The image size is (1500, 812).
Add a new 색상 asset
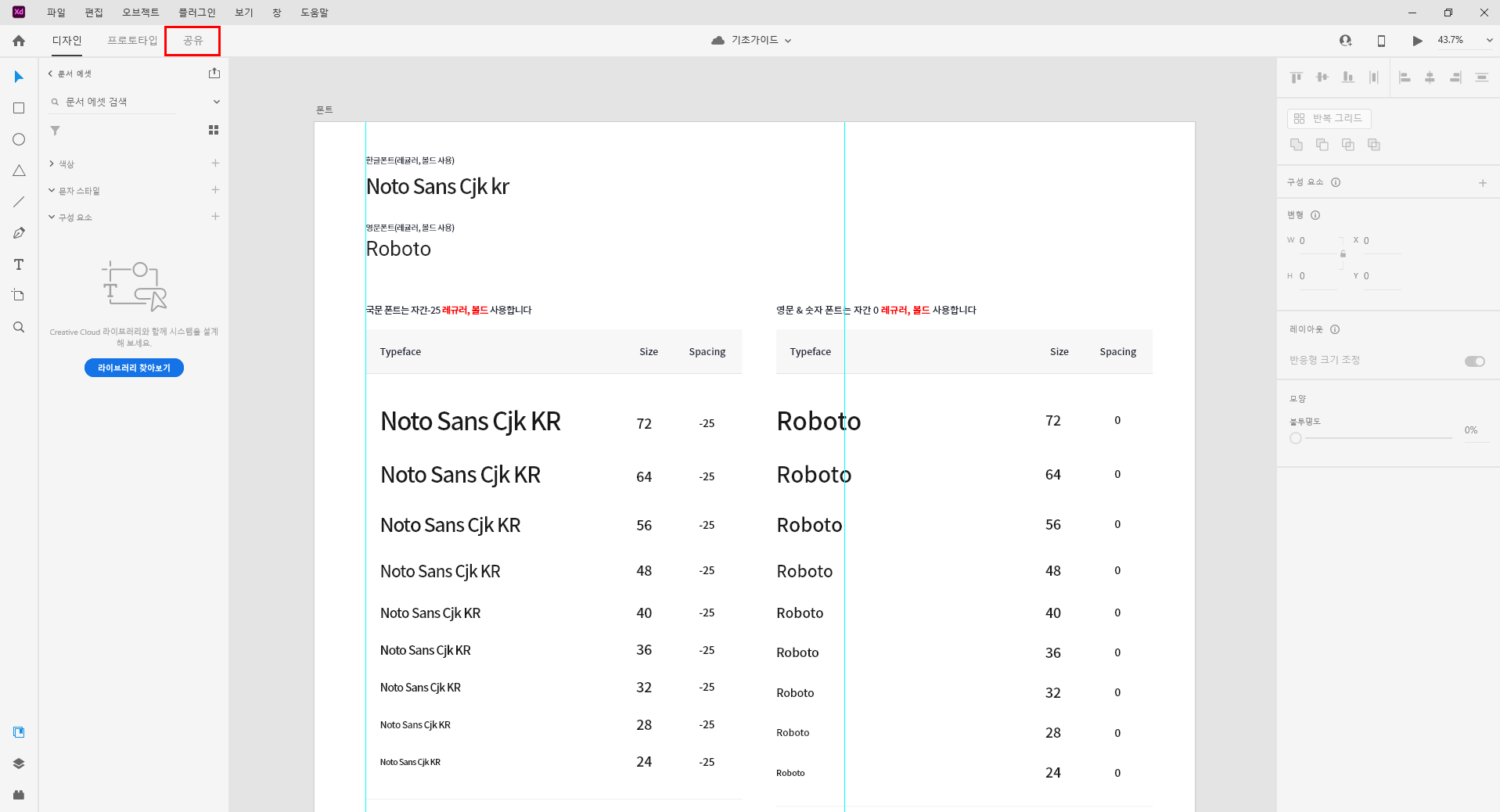pyautogui.click(x=215, y=163)
